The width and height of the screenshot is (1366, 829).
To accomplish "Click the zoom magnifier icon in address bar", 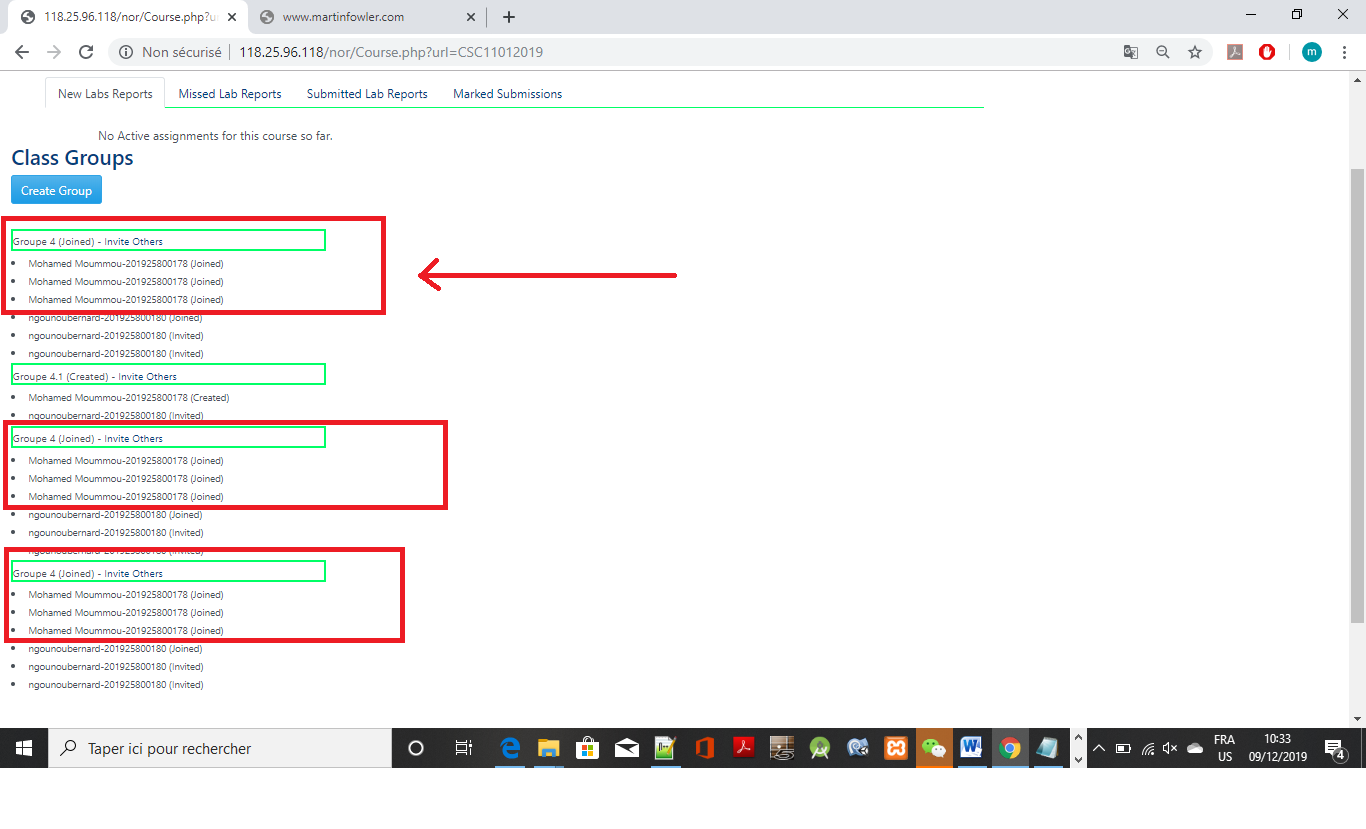I will tap(1162, 52).
